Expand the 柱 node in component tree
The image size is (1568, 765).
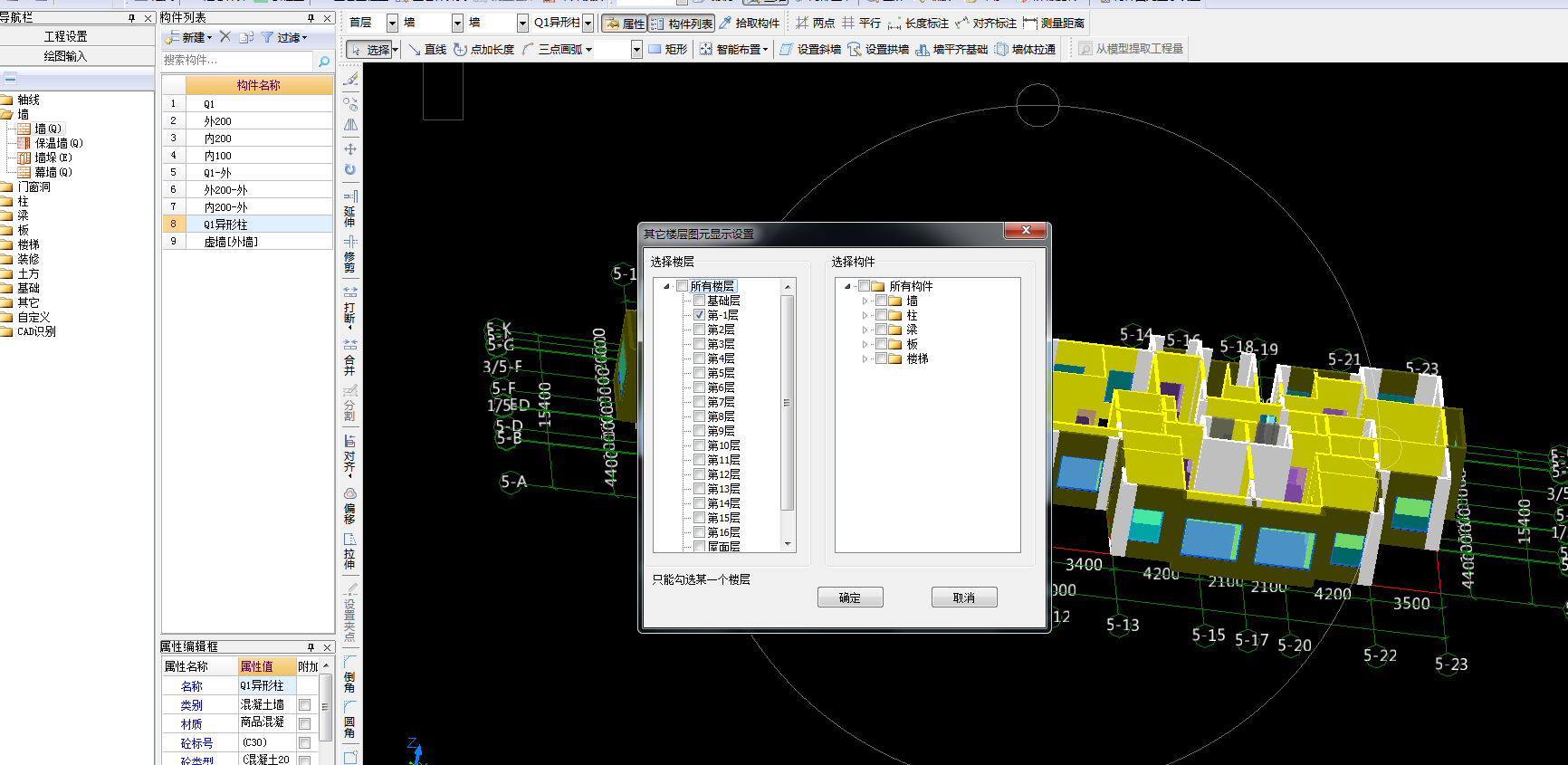point(865,315)
